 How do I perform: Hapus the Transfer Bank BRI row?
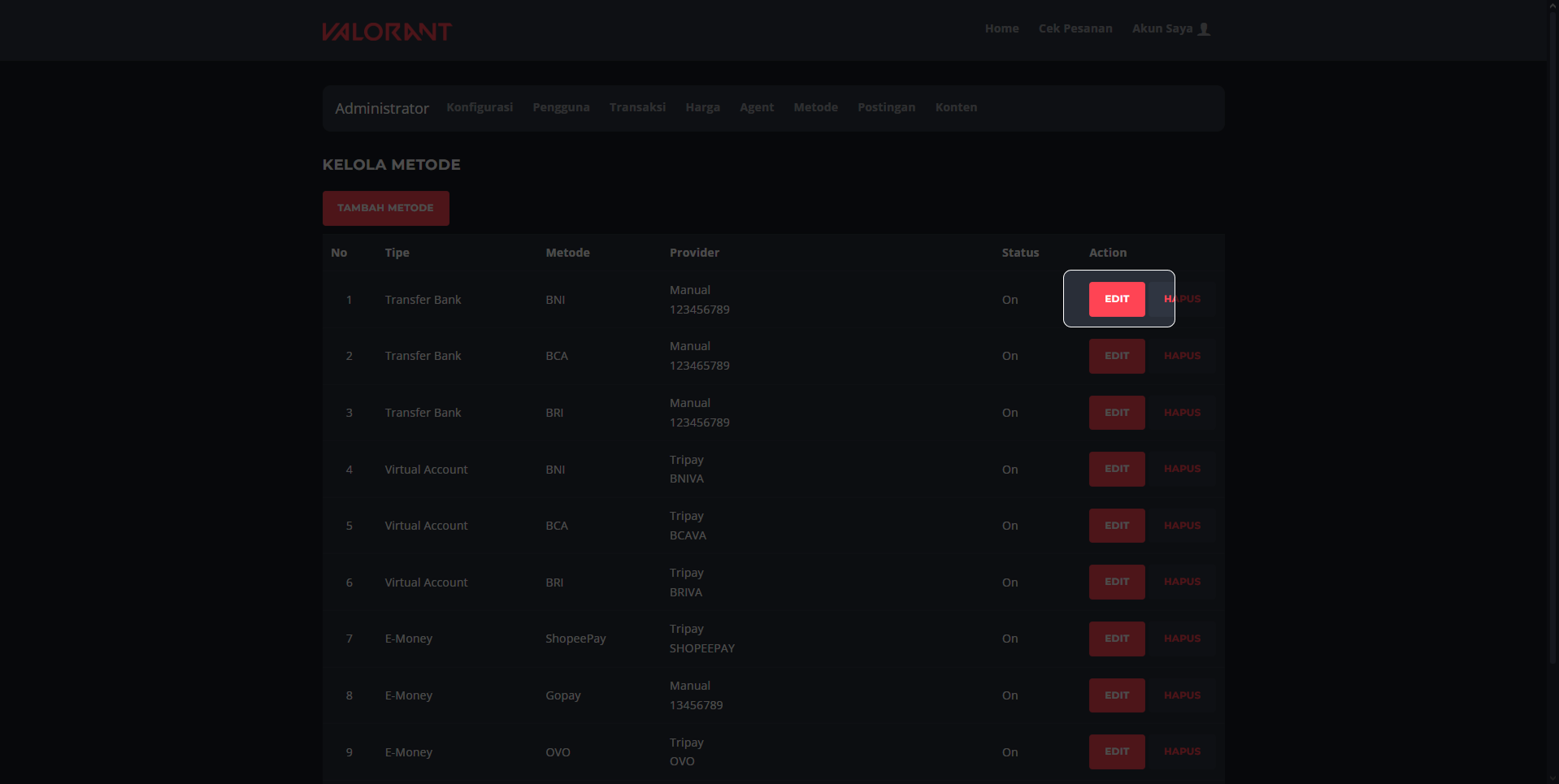[1182, 413]
